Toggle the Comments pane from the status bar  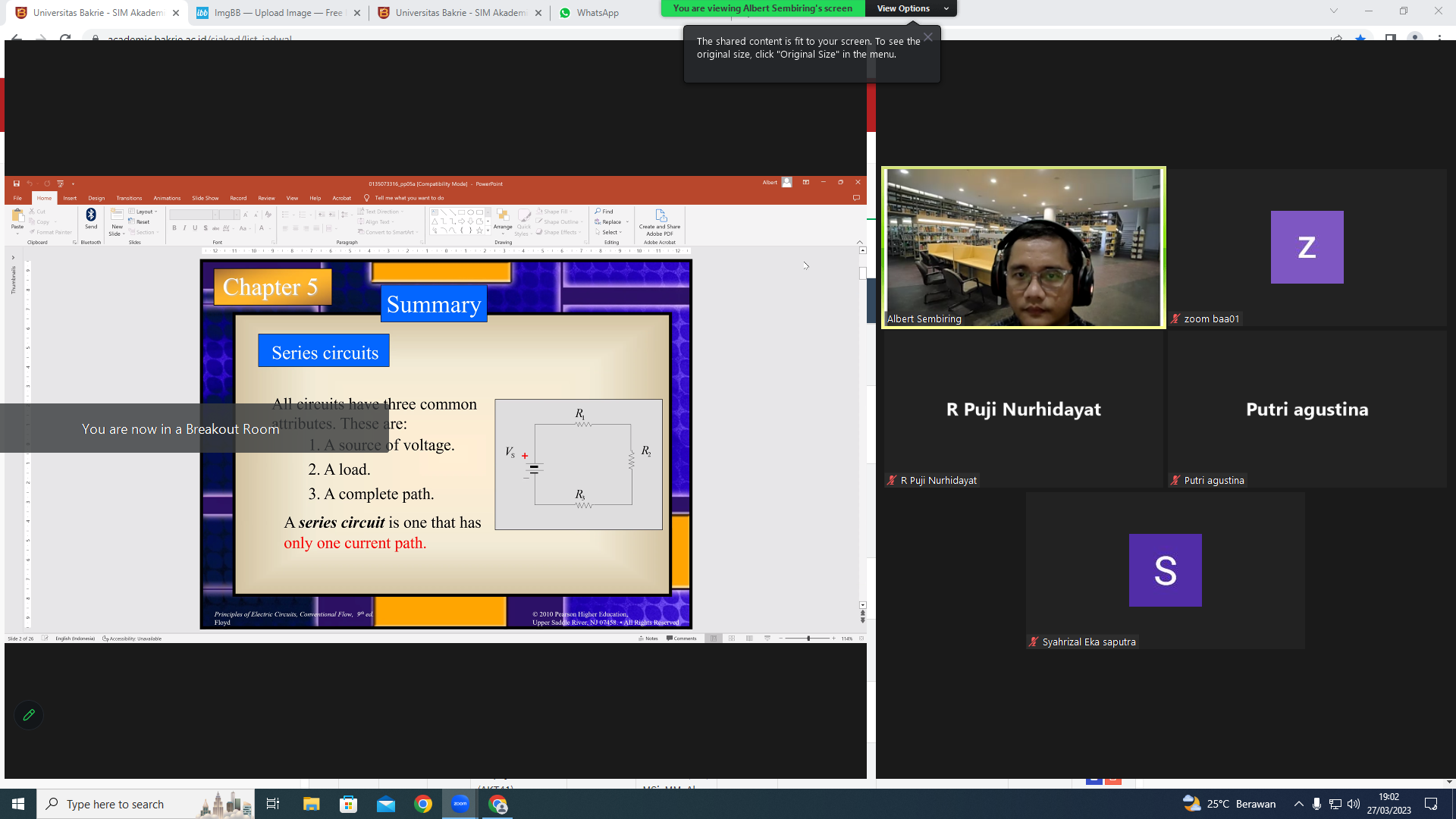tap(682, 639)
